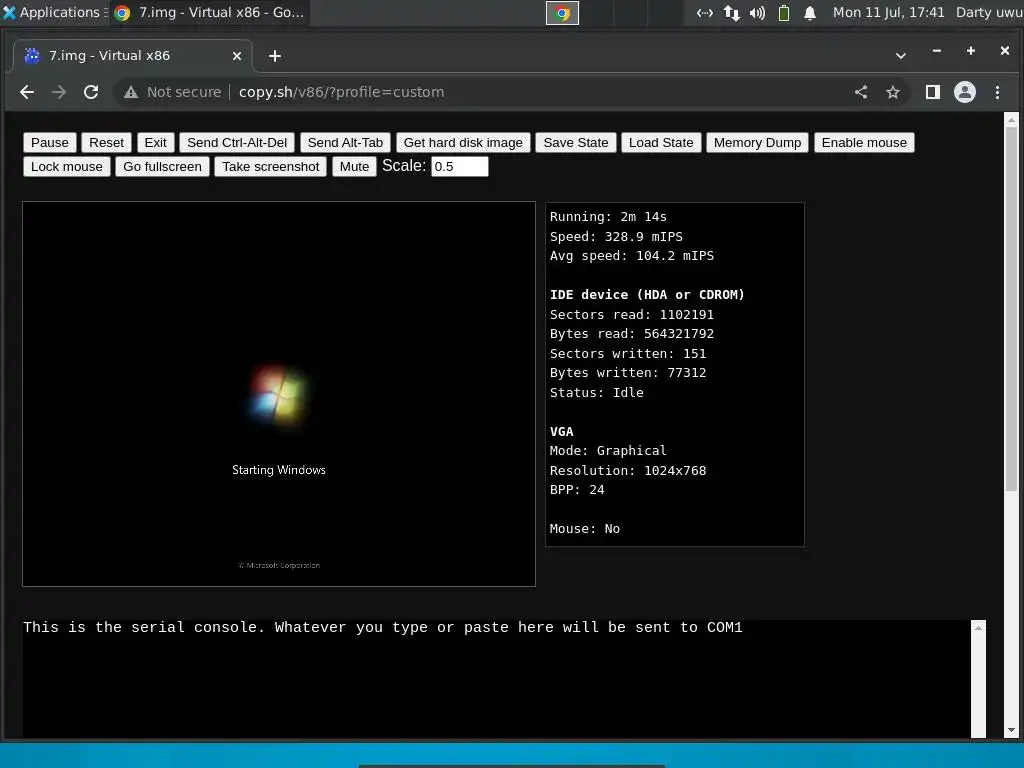The width and height of the screenshot is (1024, 768).
Task: Select the 7.img - Virtual x86 tab
Action: [133, 56]
